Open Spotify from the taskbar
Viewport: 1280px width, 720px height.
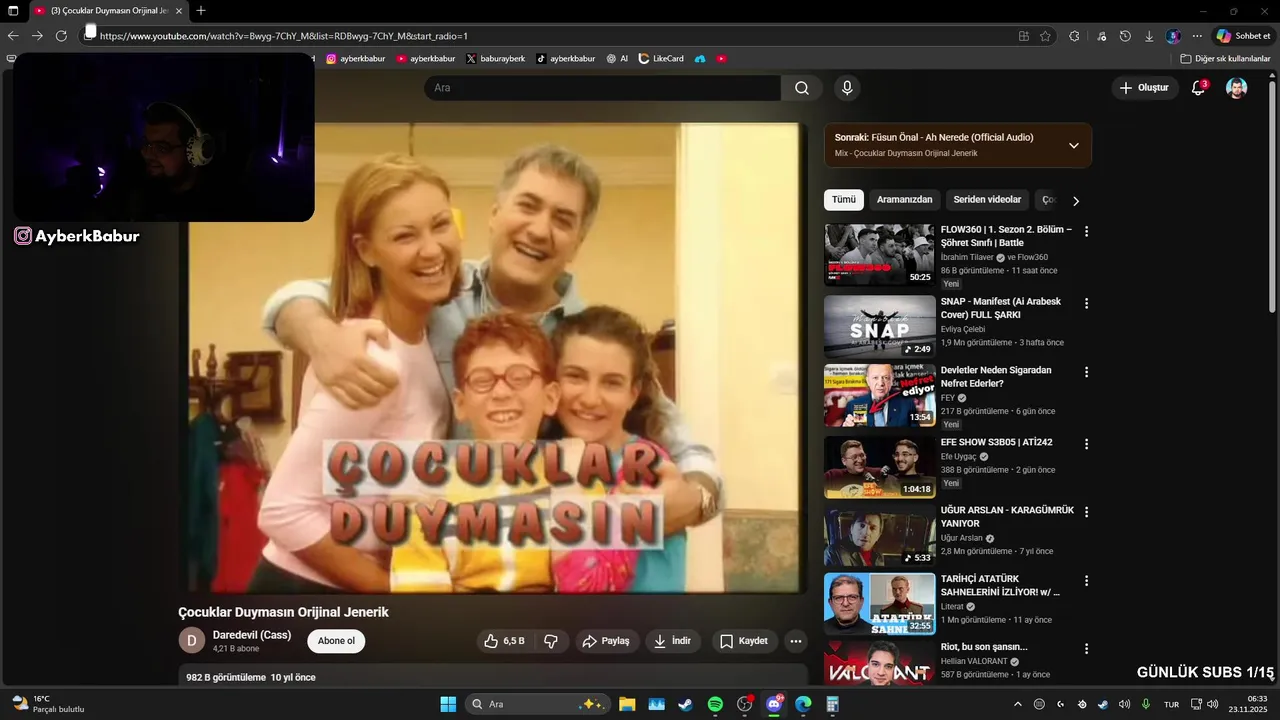coord(715,704)
